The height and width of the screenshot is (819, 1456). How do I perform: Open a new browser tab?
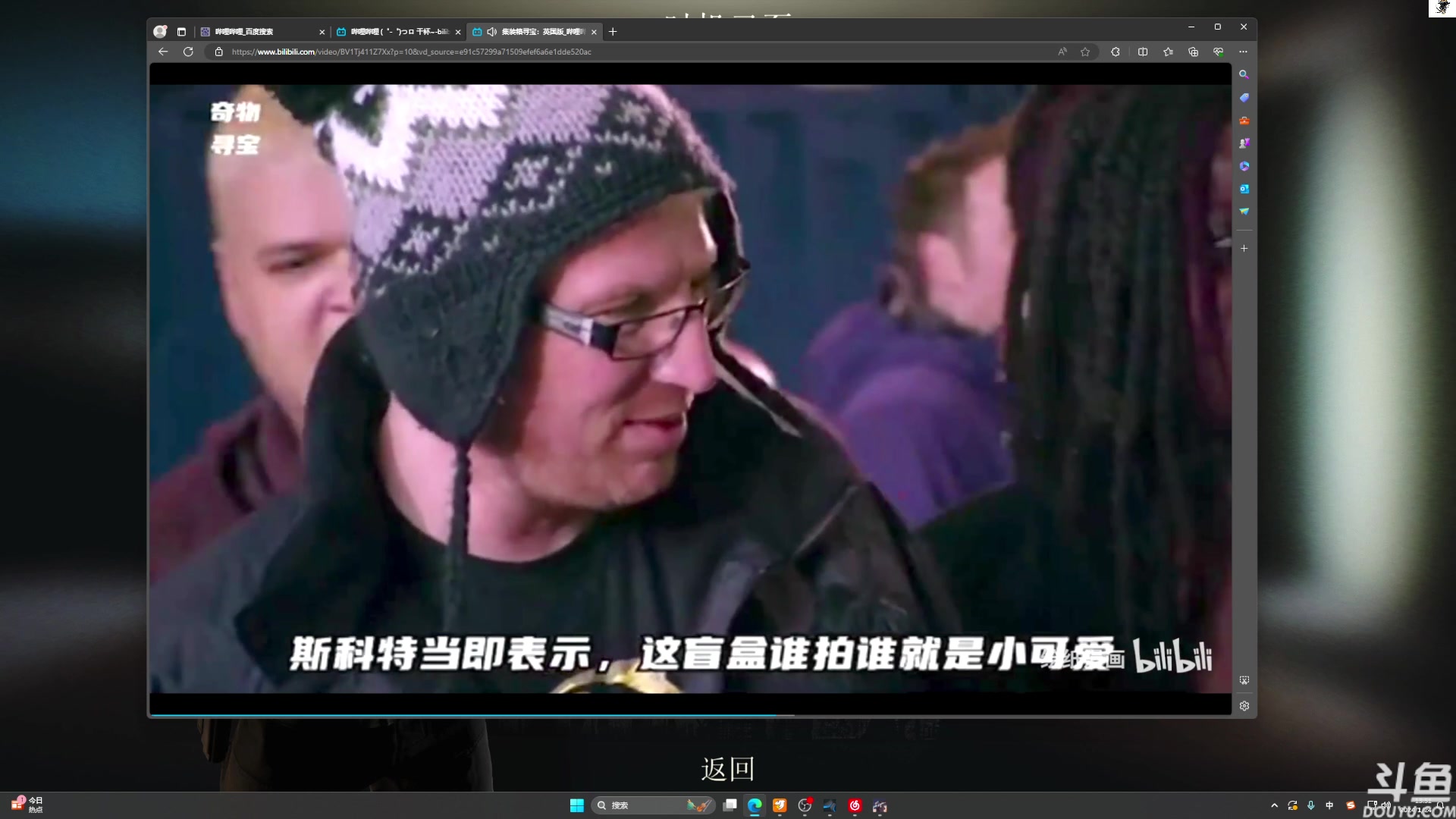613,32
